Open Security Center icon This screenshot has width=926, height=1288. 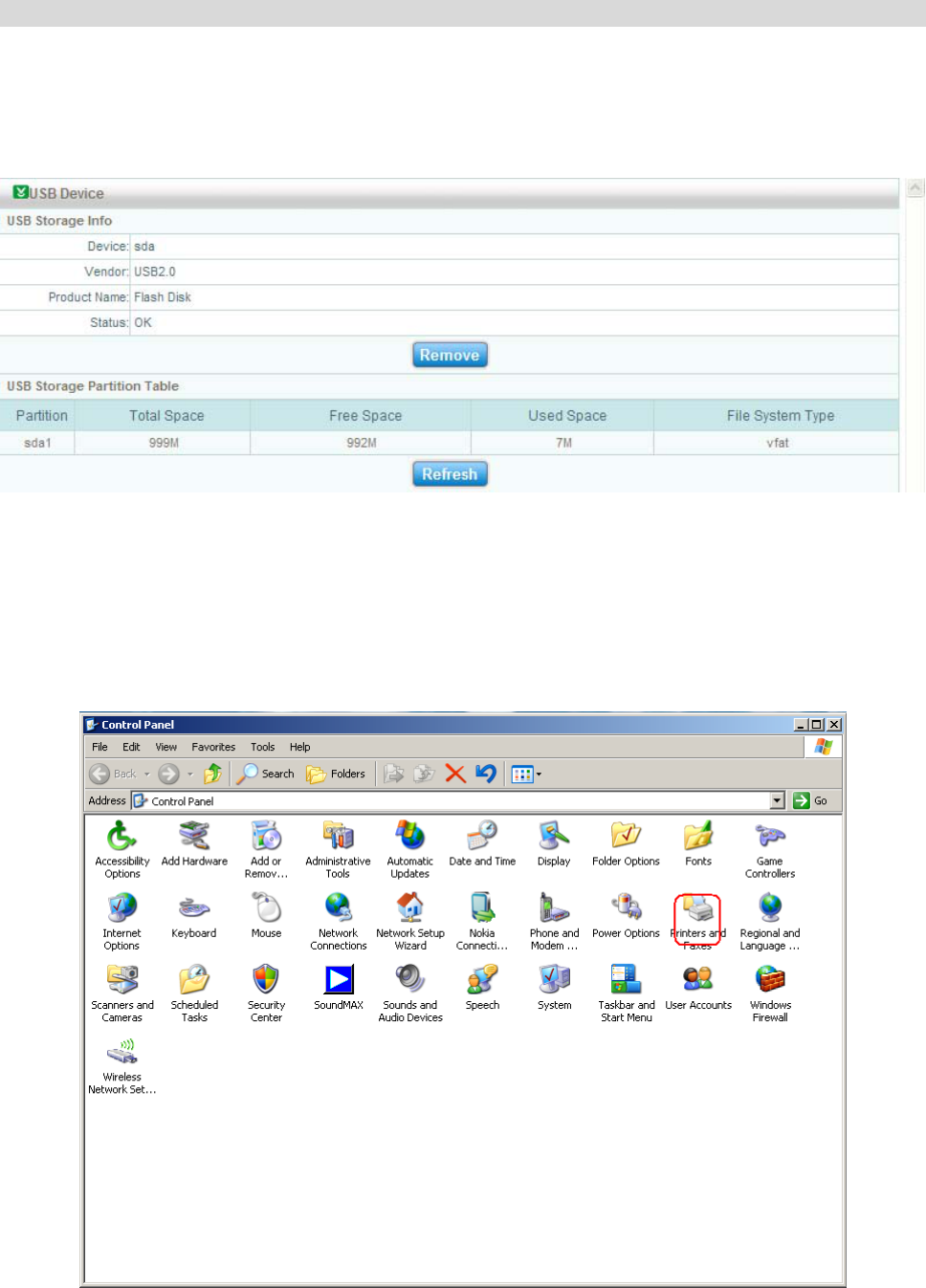tap(266, 993)
